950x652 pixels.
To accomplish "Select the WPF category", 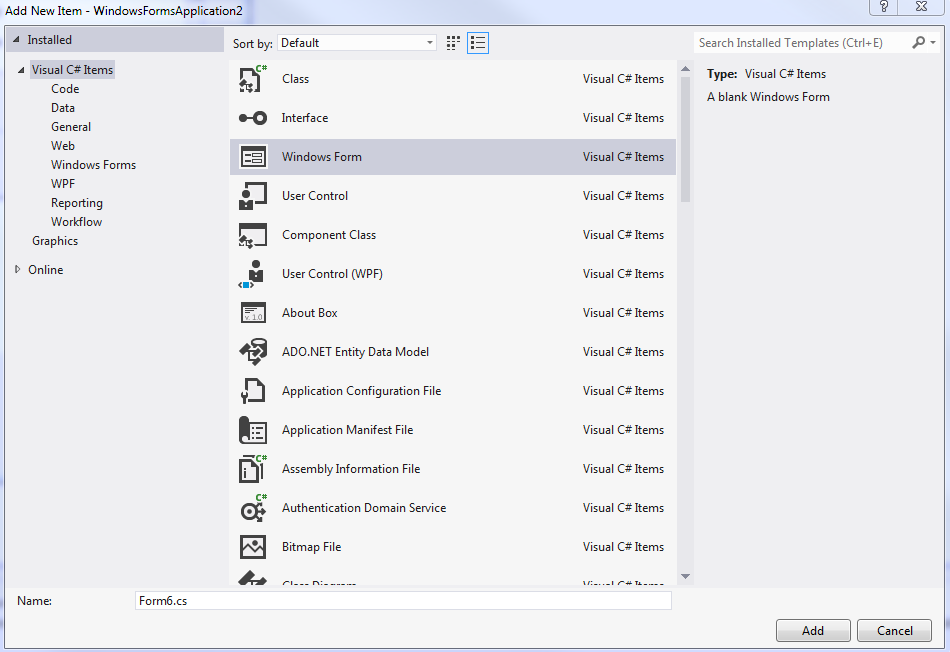I will pos(63,184).
